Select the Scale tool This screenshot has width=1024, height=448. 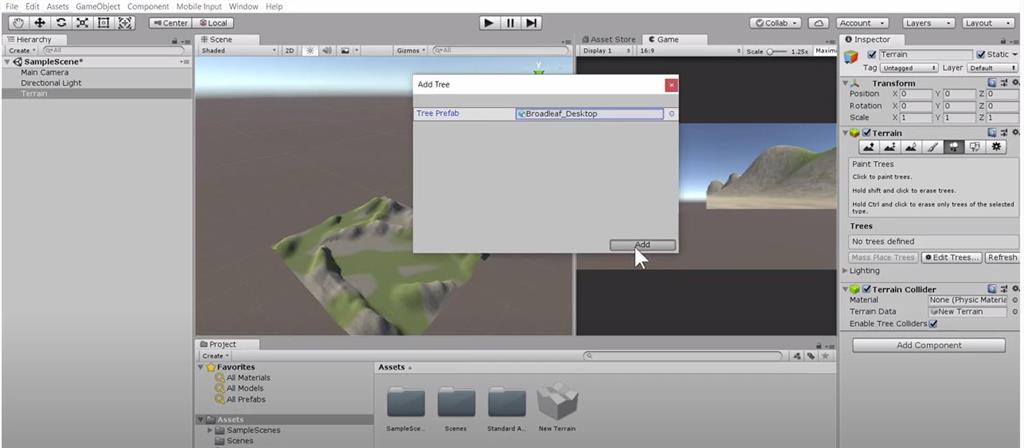82,23
